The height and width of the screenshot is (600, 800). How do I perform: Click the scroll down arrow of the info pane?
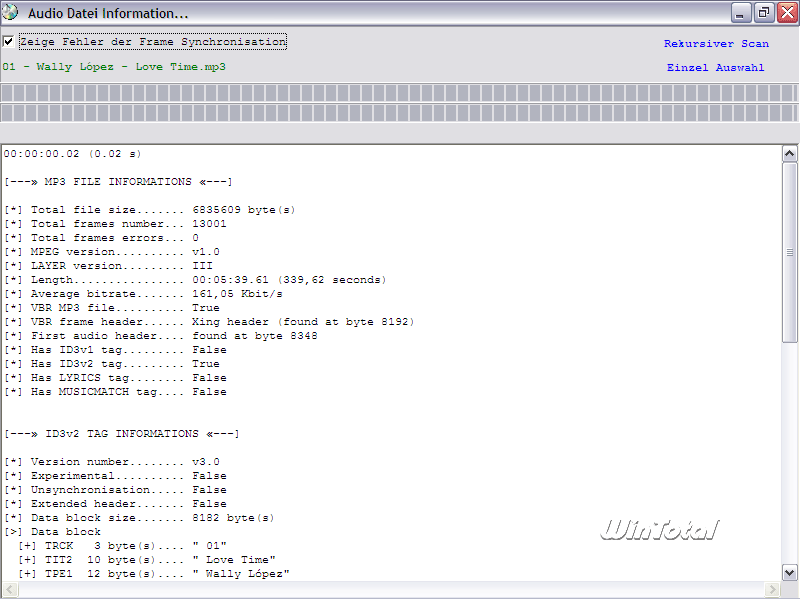point(789,572)
